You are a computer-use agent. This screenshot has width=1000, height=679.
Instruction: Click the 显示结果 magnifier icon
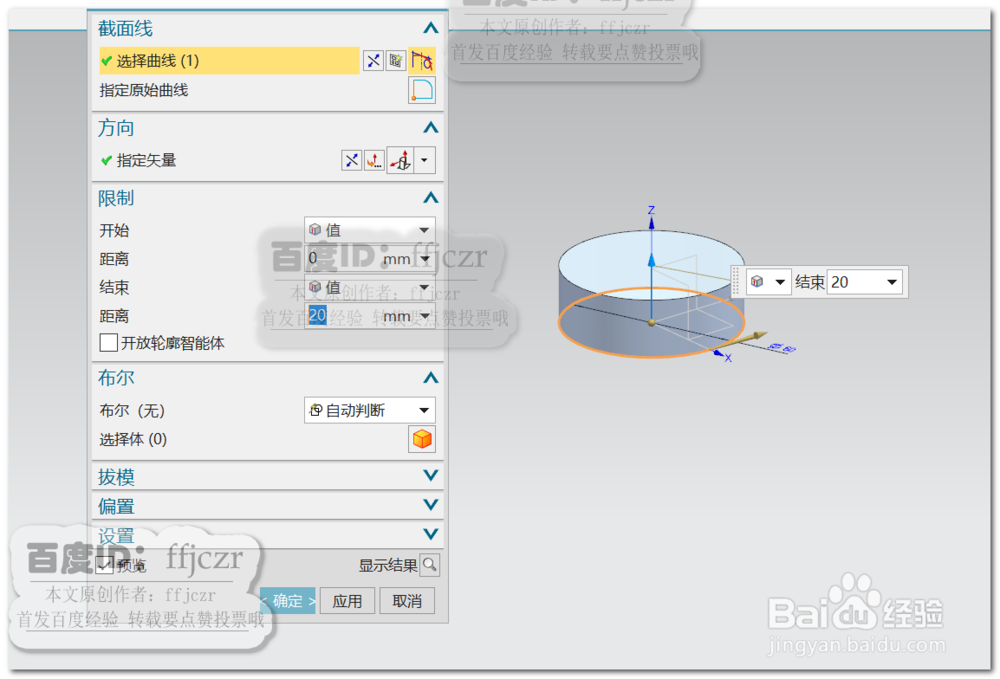pos(430,565)
